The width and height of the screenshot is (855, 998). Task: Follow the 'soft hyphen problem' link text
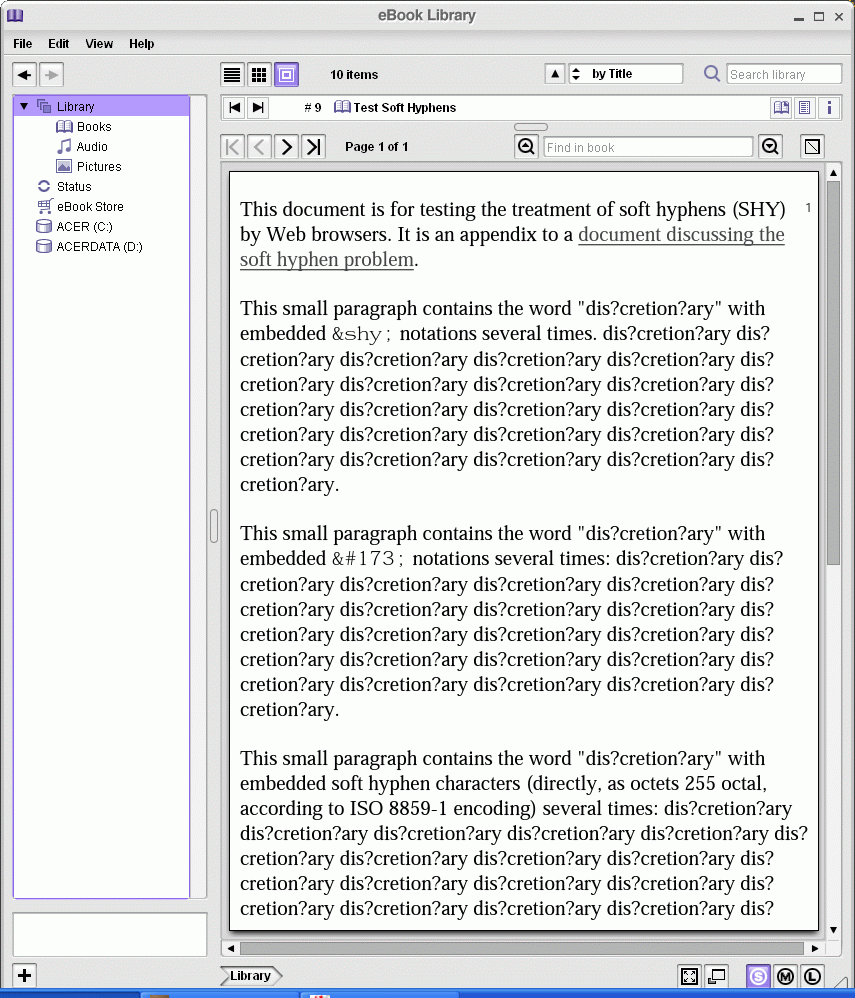327,260
